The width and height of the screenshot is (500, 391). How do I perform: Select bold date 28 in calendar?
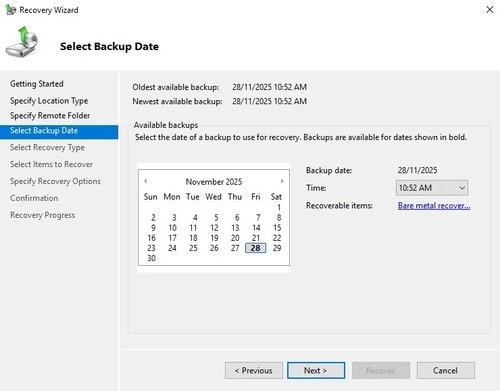coord(256,248)
